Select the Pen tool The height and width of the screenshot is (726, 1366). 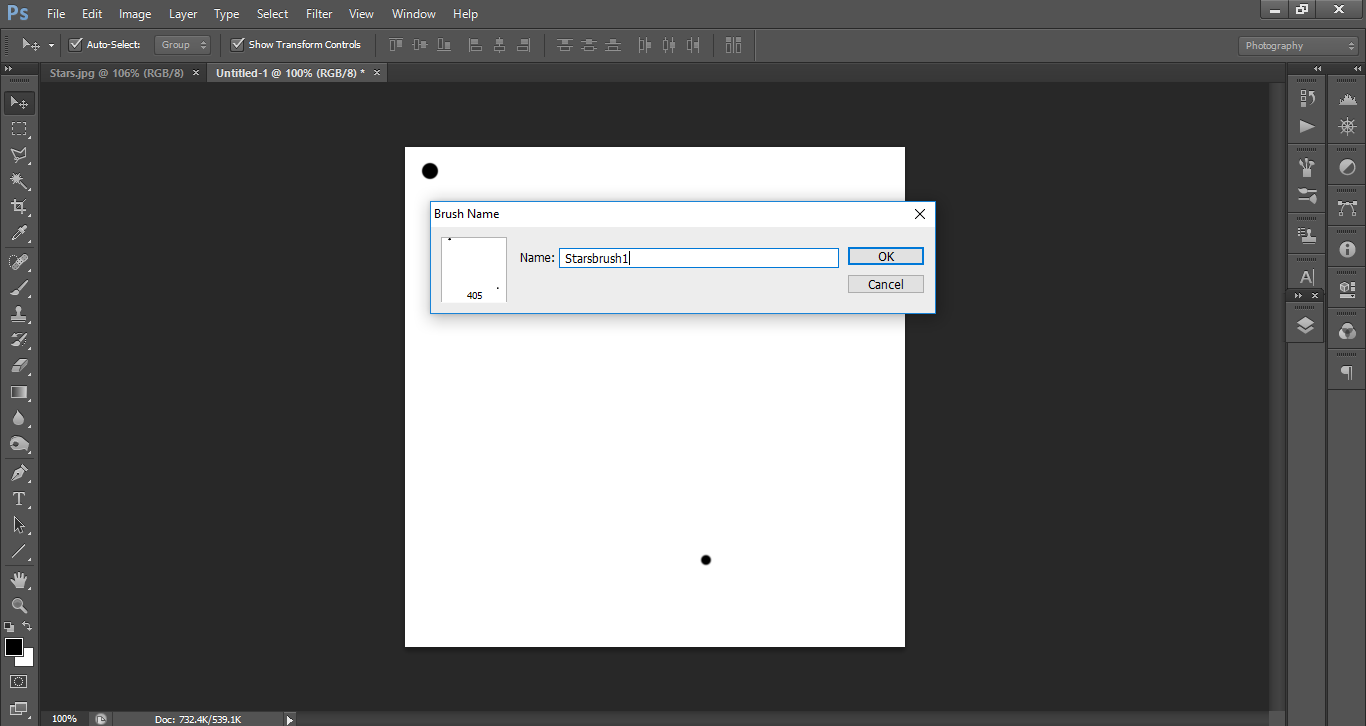pyautogui.click(x=19, y=473)
